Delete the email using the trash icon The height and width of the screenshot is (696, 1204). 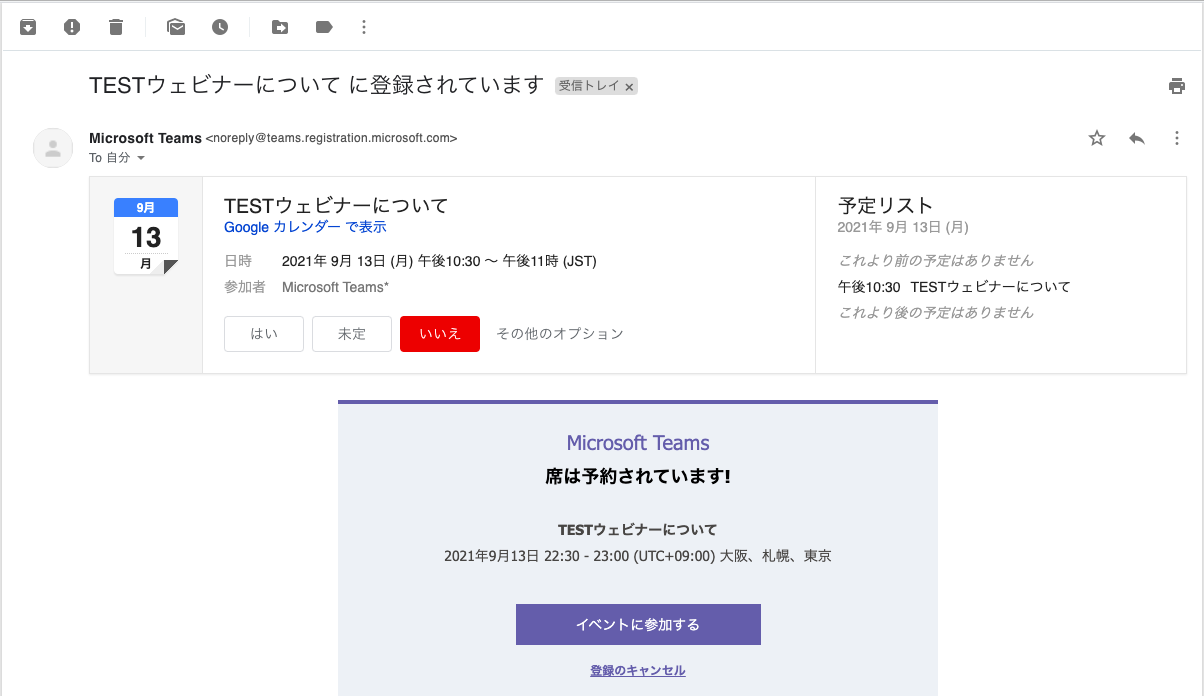click(x=116, y=27)
